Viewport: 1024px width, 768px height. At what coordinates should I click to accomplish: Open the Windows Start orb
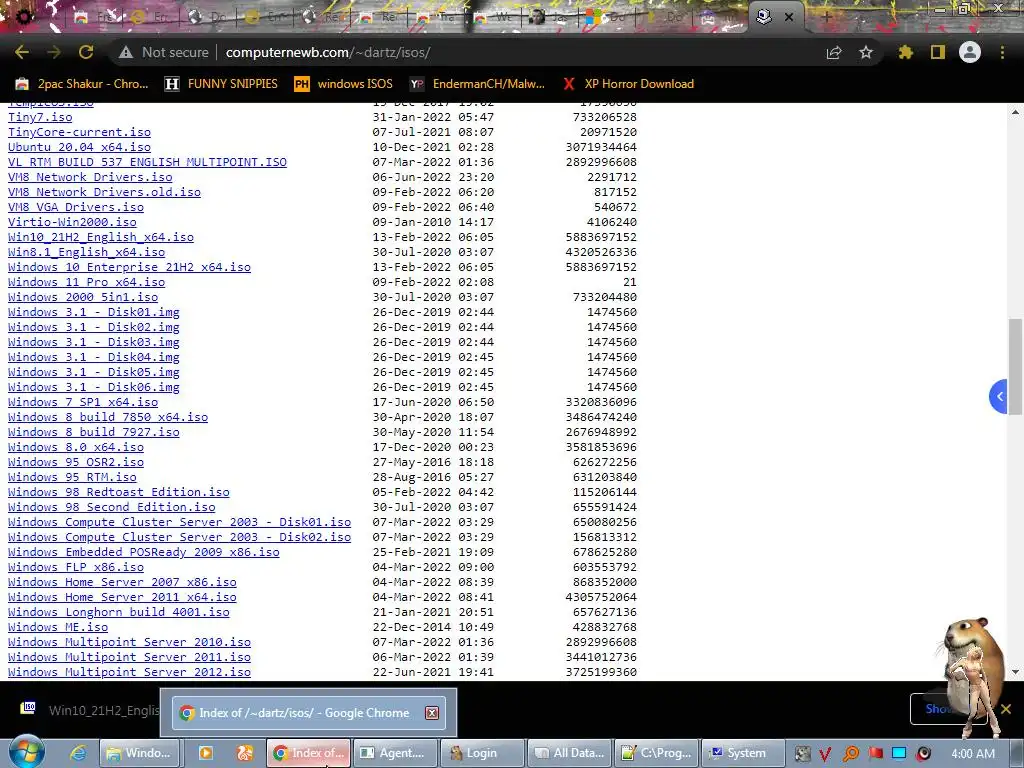pos(27,752)
